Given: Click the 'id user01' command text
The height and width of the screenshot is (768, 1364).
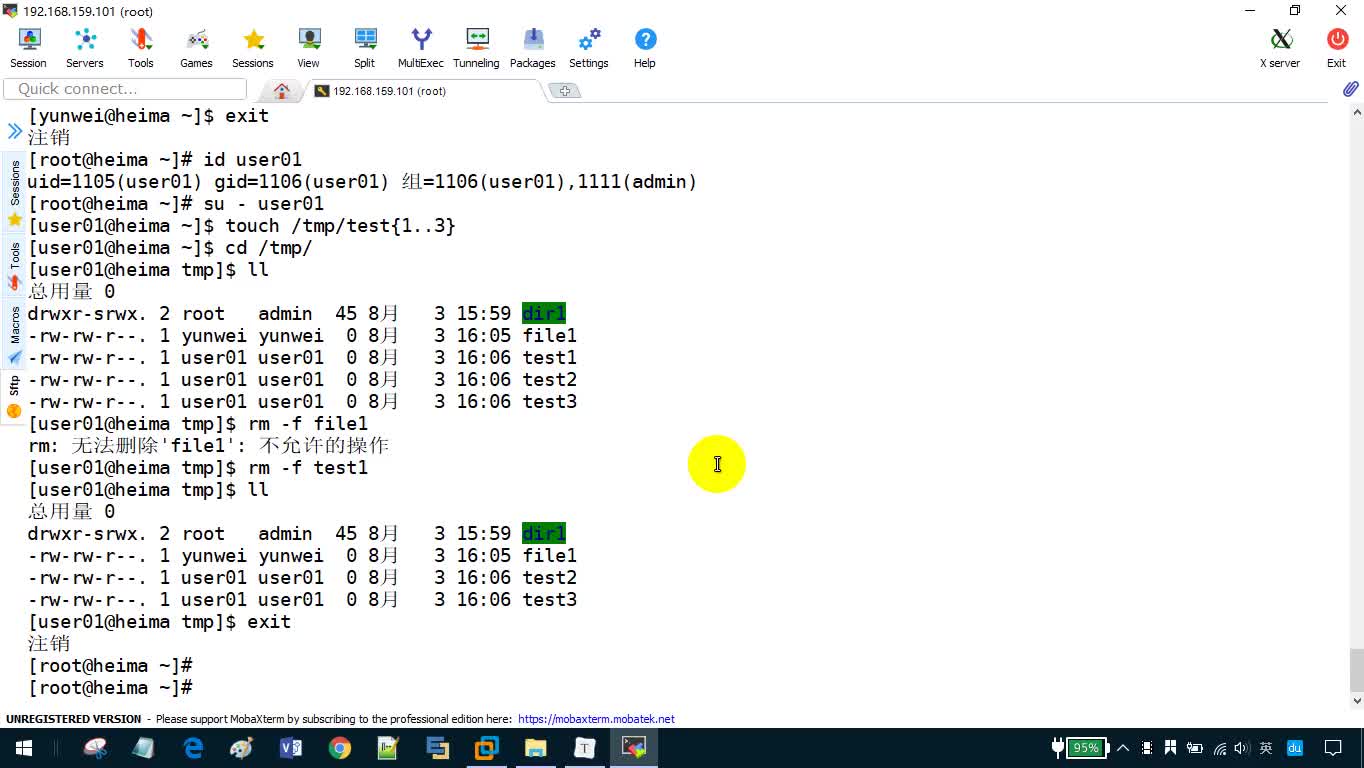Looking at the screenshot, I should click(x=252, y=160).
